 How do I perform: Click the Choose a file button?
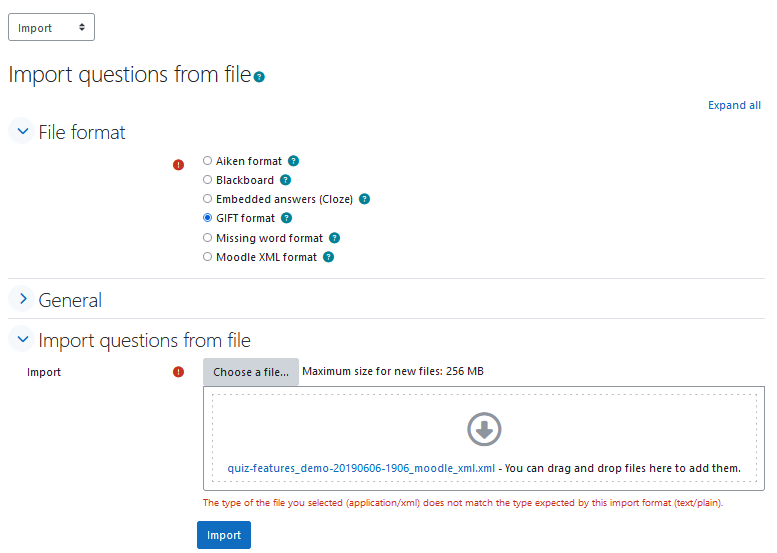[251, 372]
